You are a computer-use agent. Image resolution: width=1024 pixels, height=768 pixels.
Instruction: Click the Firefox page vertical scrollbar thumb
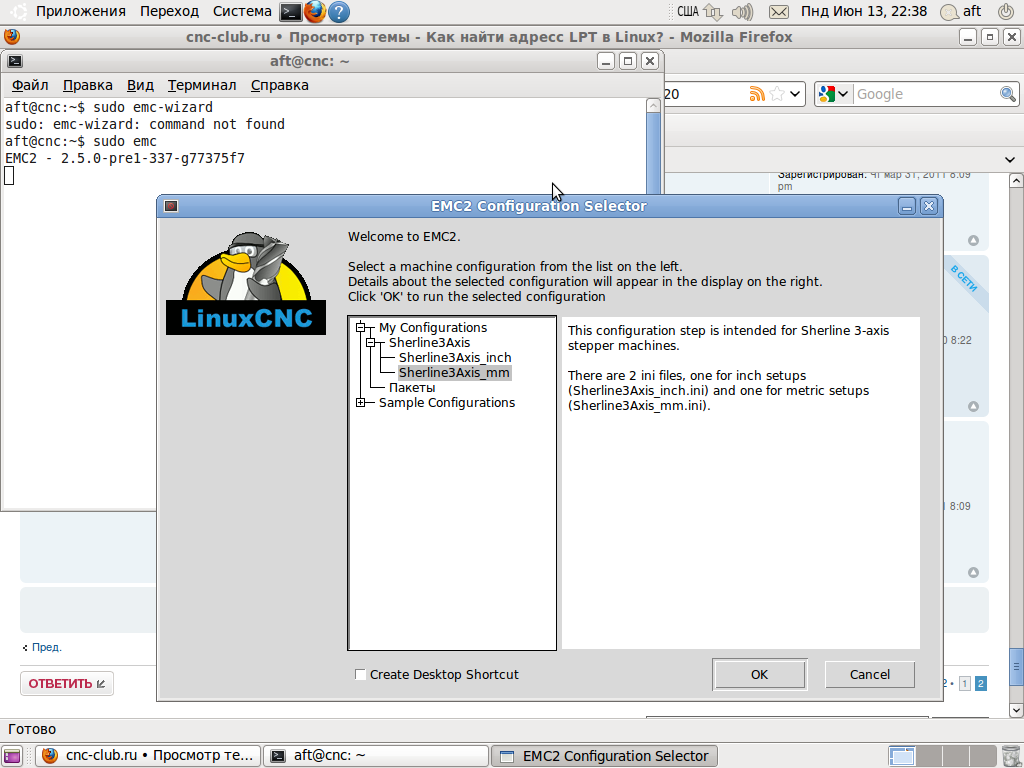click(1016, 667)
